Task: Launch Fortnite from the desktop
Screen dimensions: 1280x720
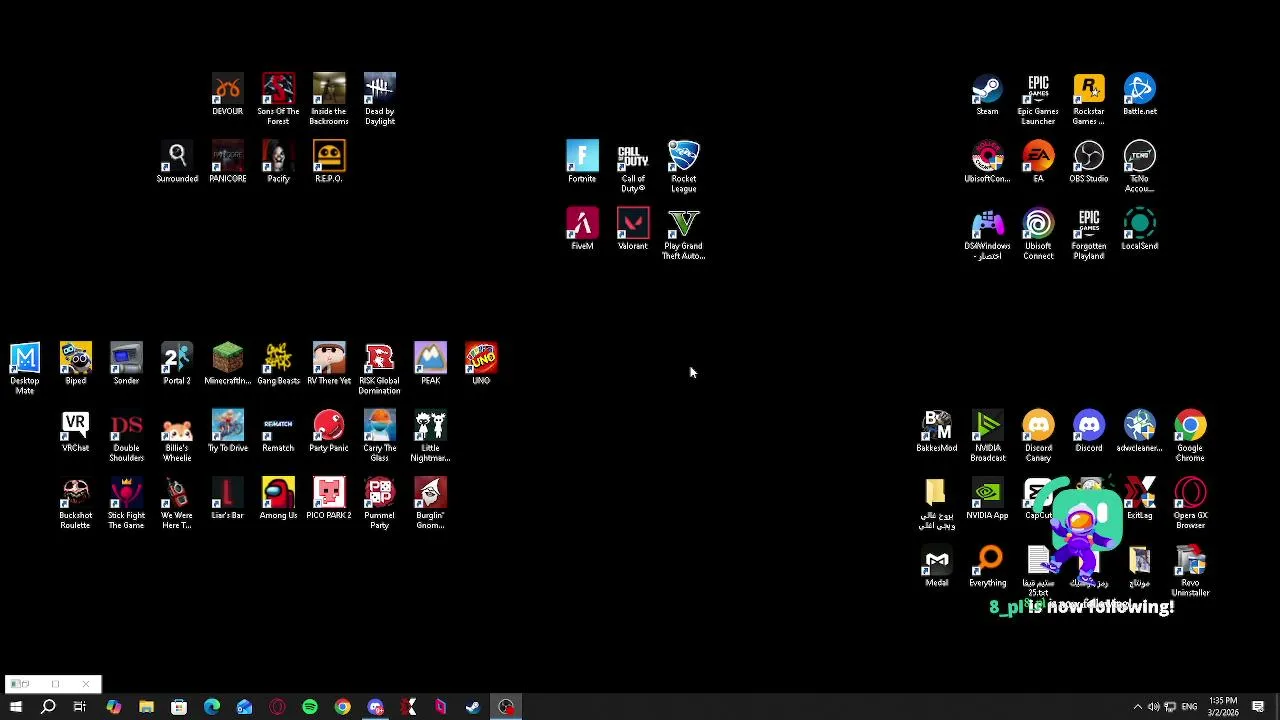Action: (582, 163)
